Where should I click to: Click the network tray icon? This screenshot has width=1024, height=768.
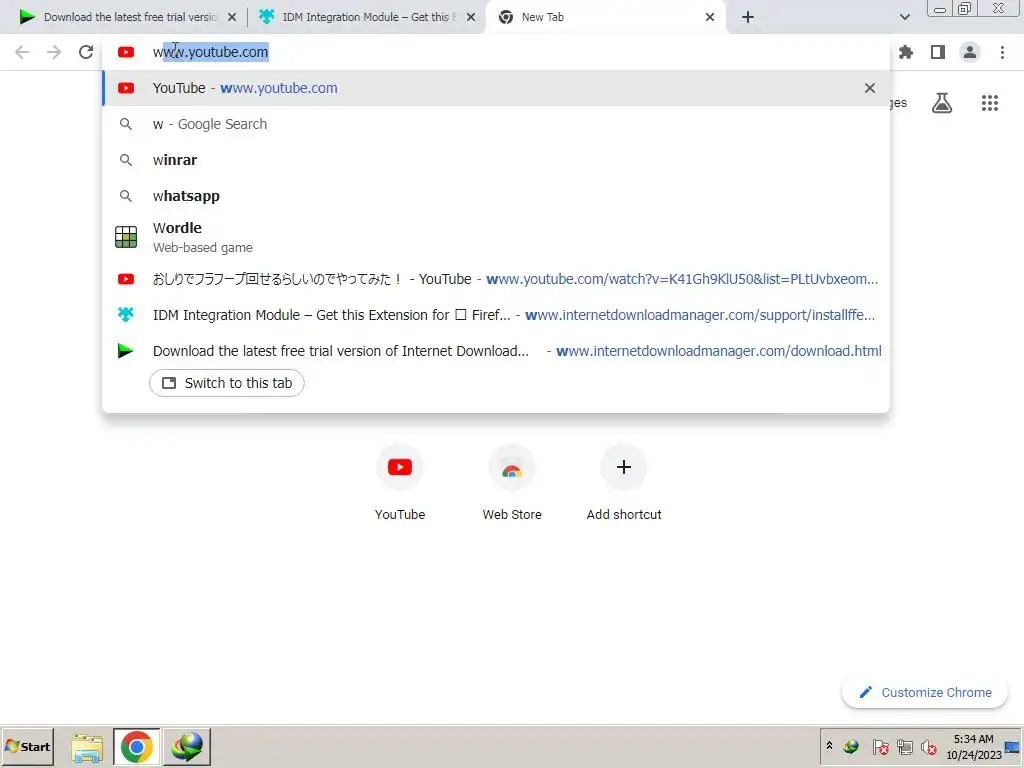click(x=904, y=746)
